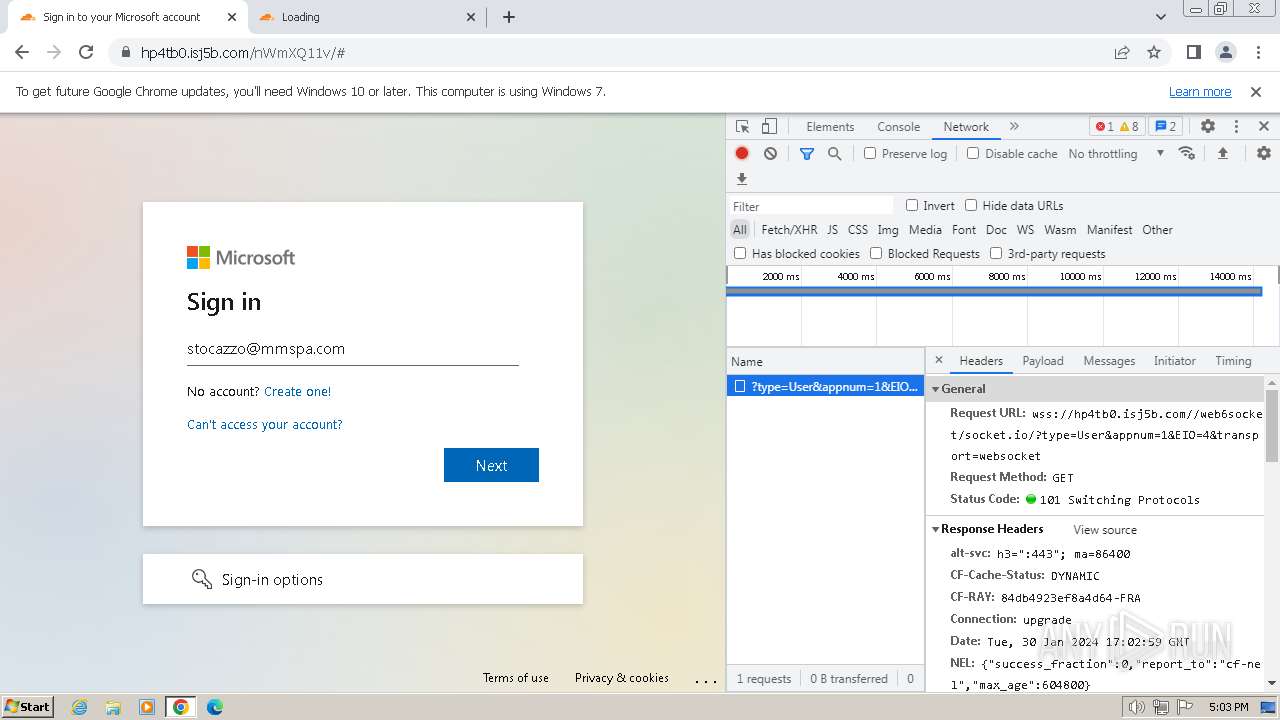Click the network Filter text box
Screen dimensions: 1280x720
812,206
